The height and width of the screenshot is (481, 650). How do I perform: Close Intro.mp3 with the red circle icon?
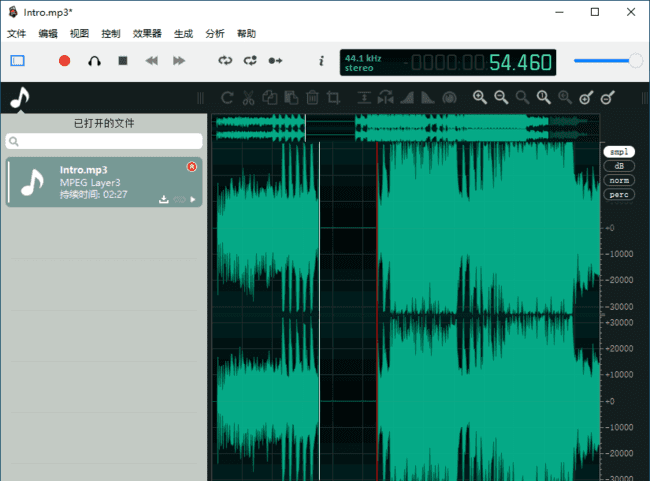pyautogui.click(x=192, y=167)
